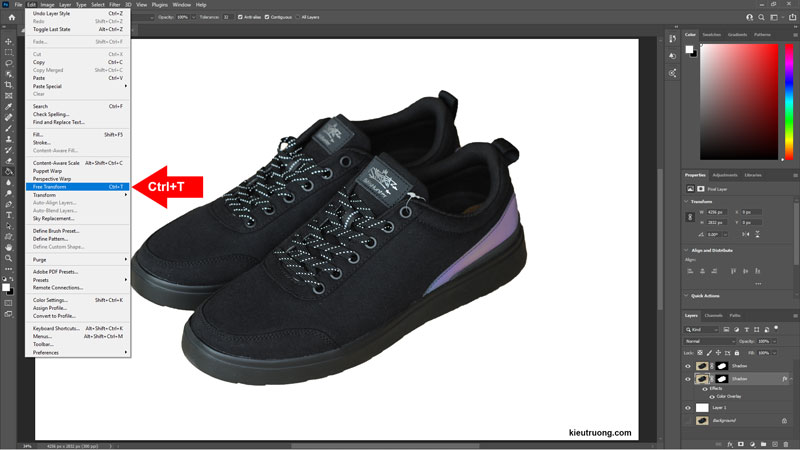Select the Clone Stamp tool

coord(9,139)
